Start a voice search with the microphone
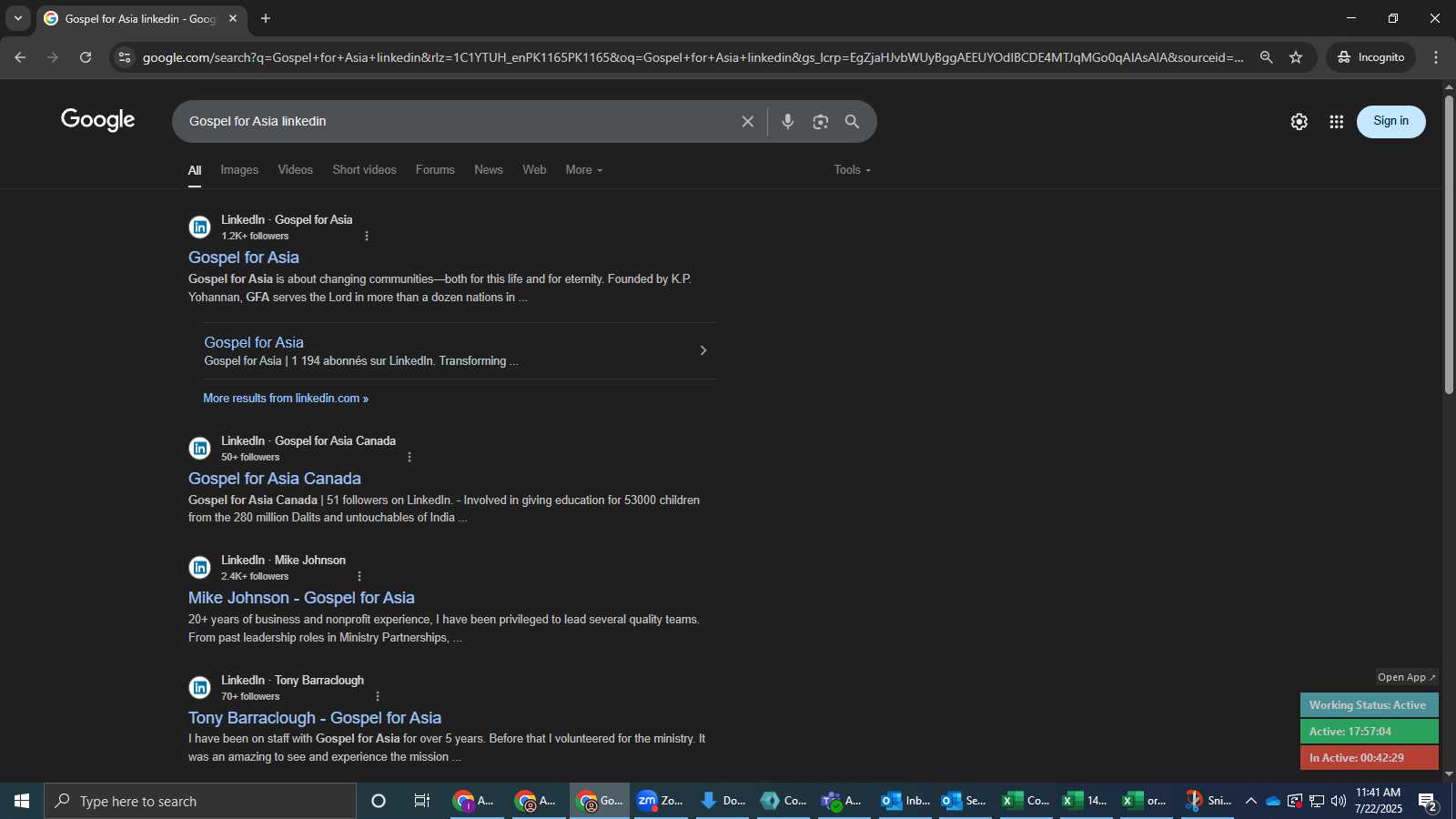Screen dimensions: 1456x819 (788, 121)
